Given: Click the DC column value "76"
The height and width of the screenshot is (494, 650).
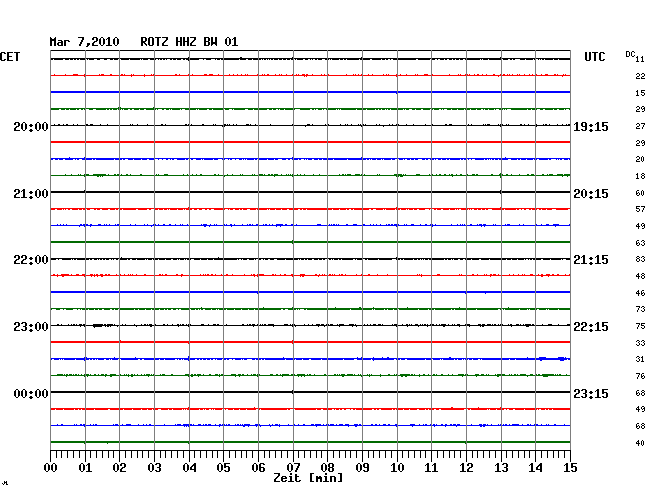Looking at the screenshot, I should (x=640, y=376).
